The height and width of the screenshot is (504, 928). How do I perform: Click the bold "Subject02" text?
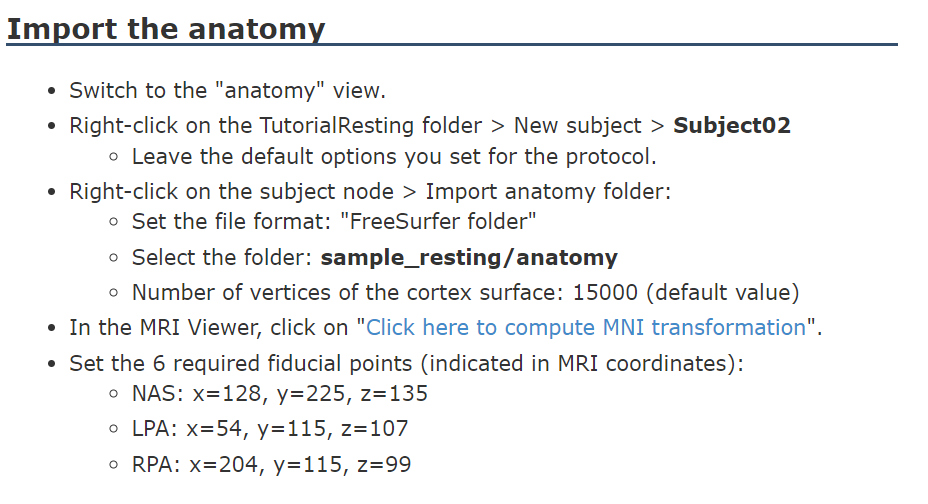tap(732, 125)
